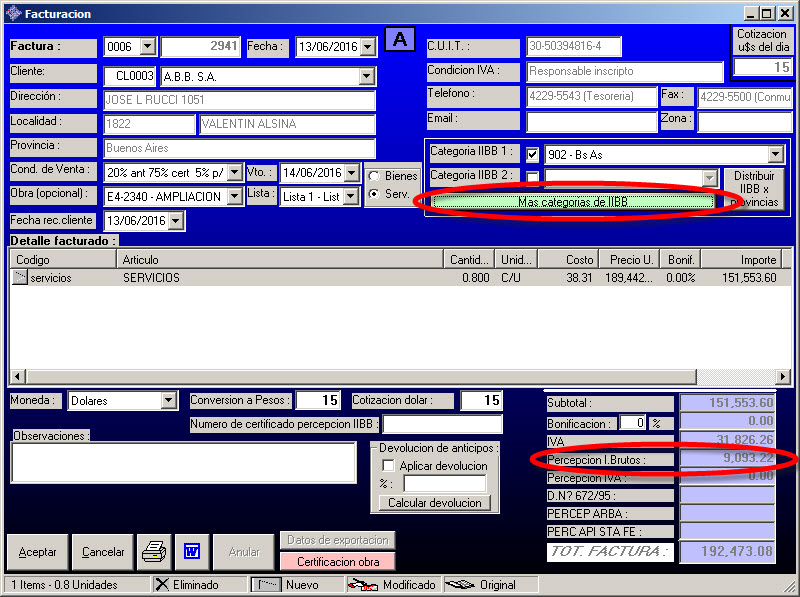Sort by the Articulo column header
Image resolution: width=800 pixels, height=597 pixels.
[x=280, y=260]
